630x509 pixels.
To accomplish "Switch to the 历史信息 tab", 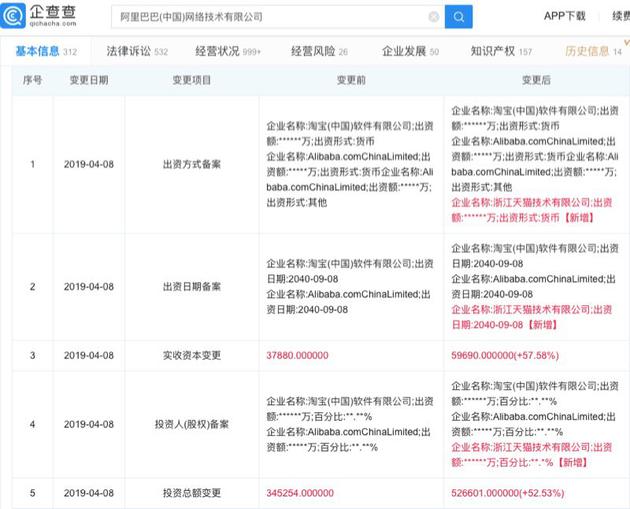I will [593, 51].
